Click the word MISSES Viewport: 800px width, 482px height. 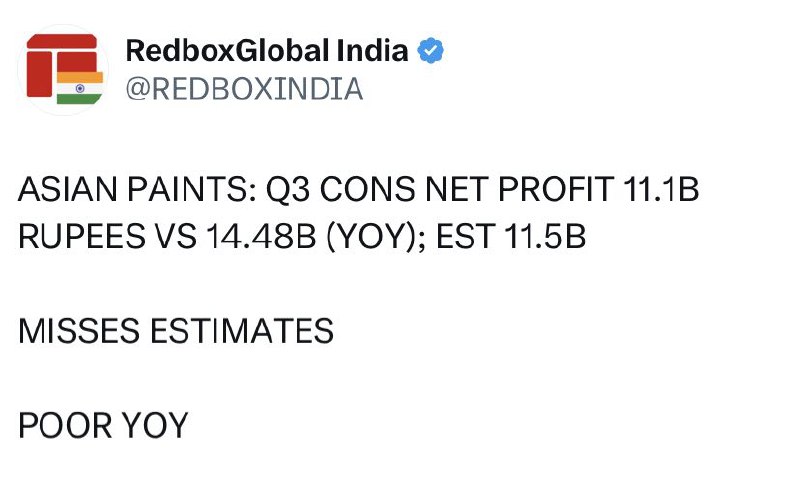click(79, 331)
